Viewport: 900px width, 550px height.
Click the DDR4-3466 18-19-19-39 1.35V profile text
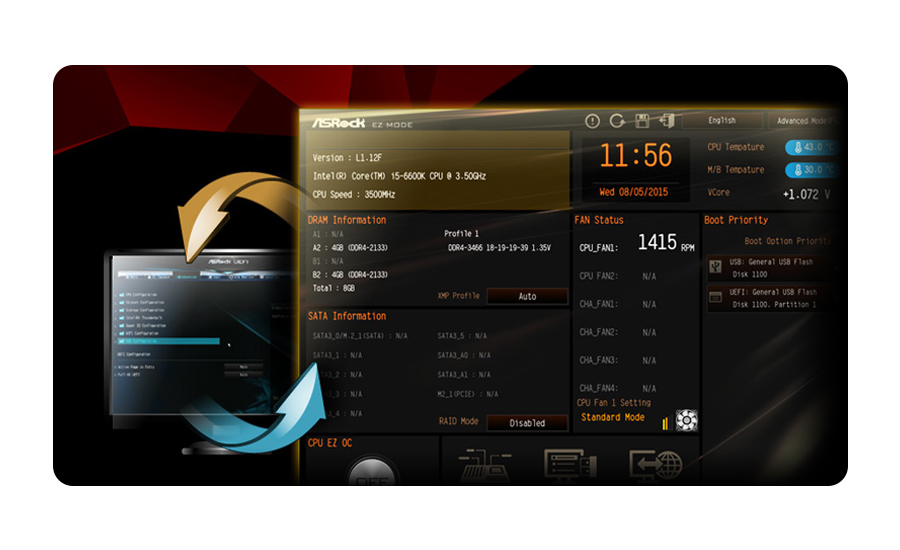[x=499, y=247]
